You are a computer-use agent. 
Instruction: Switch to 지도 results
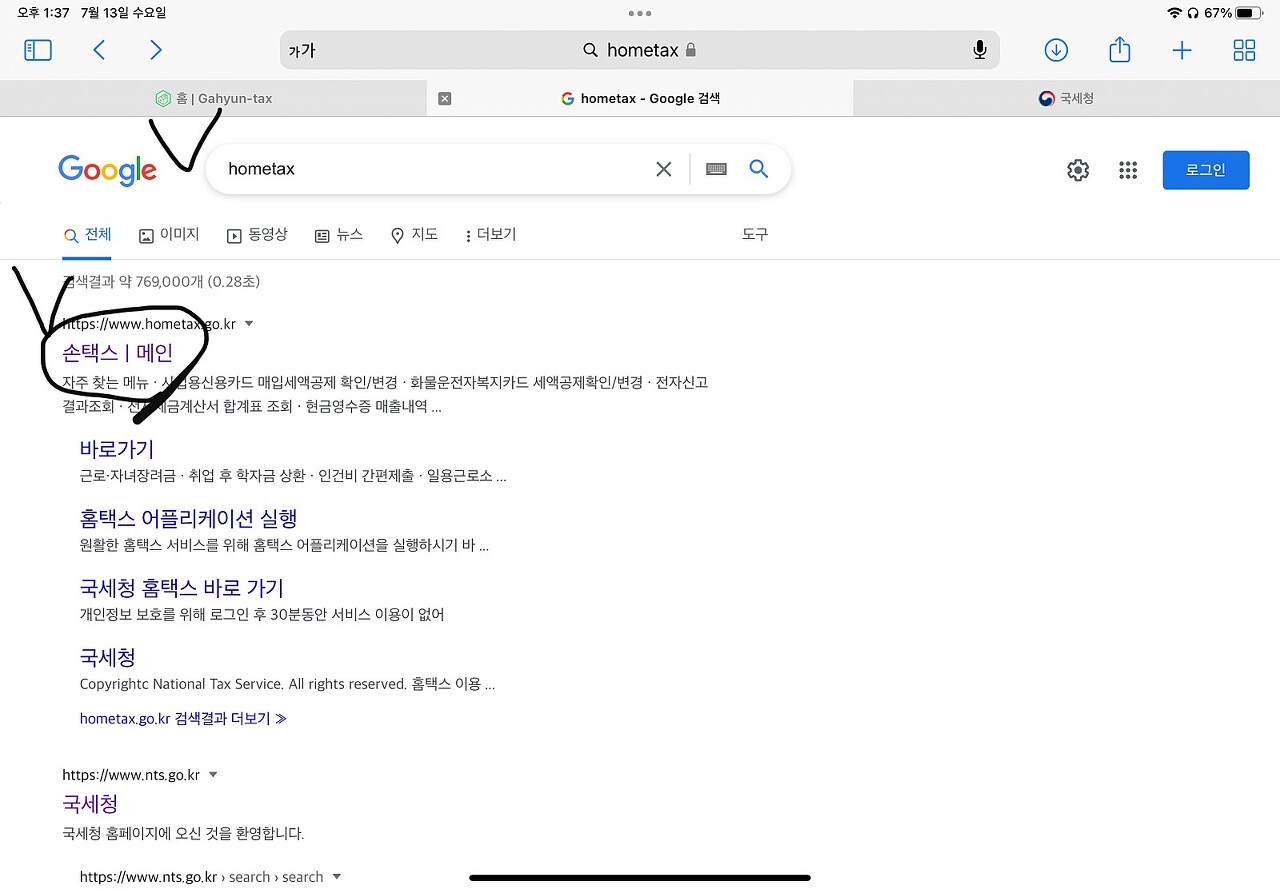point(414,235)
